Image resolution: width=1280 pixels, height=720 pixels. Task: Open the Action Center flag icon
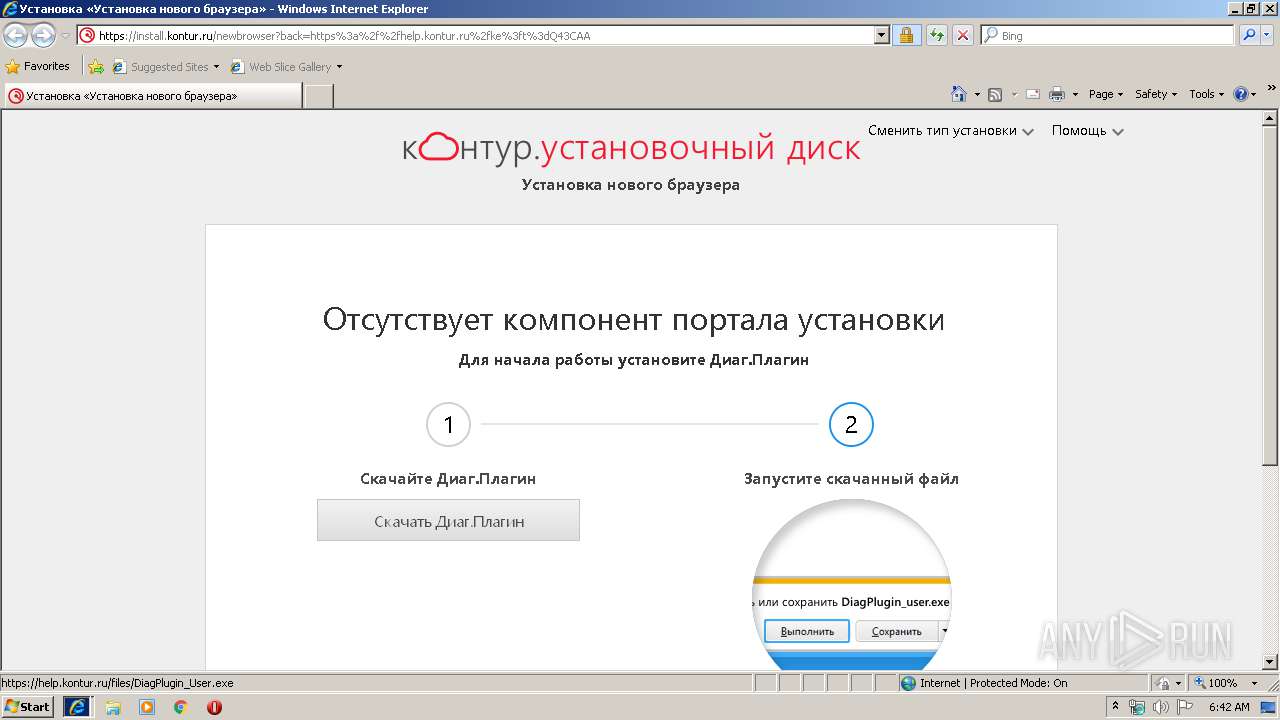point(1185,707)
